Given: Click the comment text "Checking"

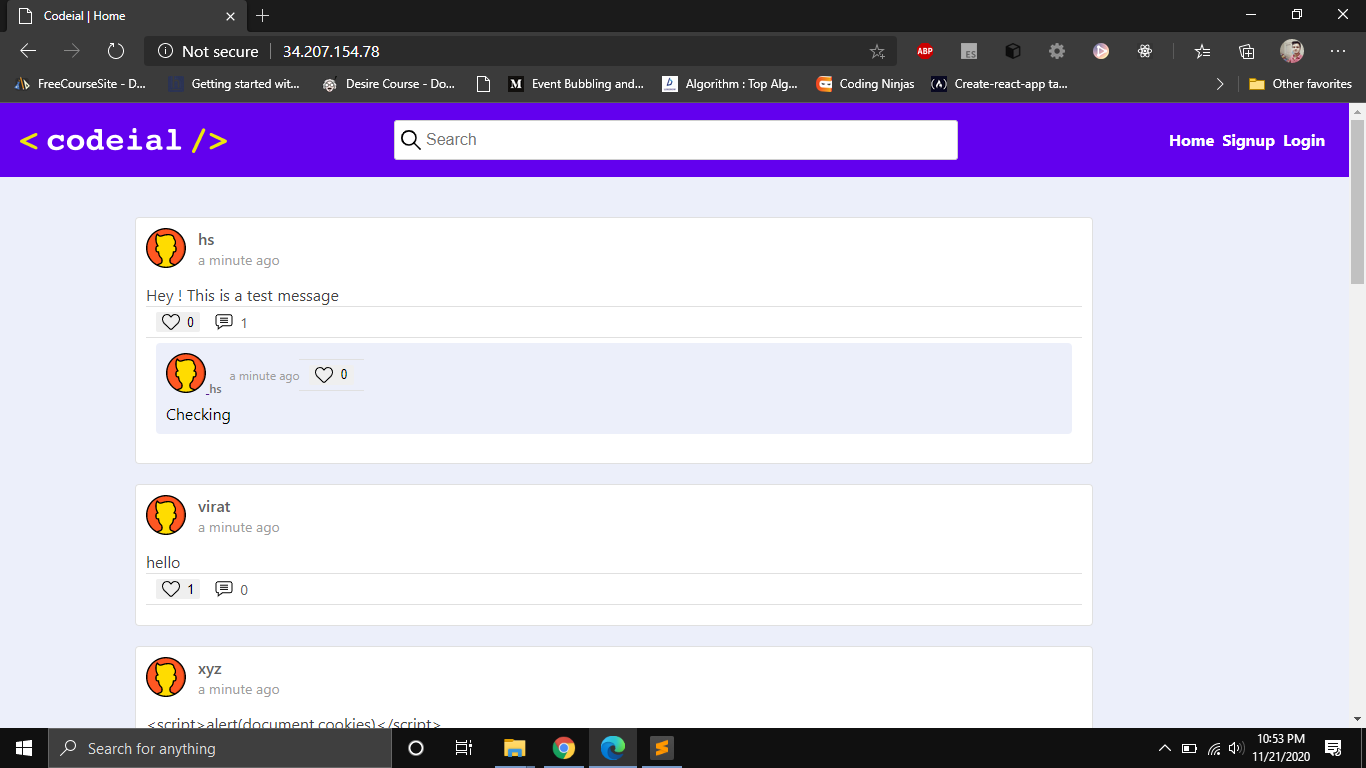Looking at the screenshot, I should (198, 415).
